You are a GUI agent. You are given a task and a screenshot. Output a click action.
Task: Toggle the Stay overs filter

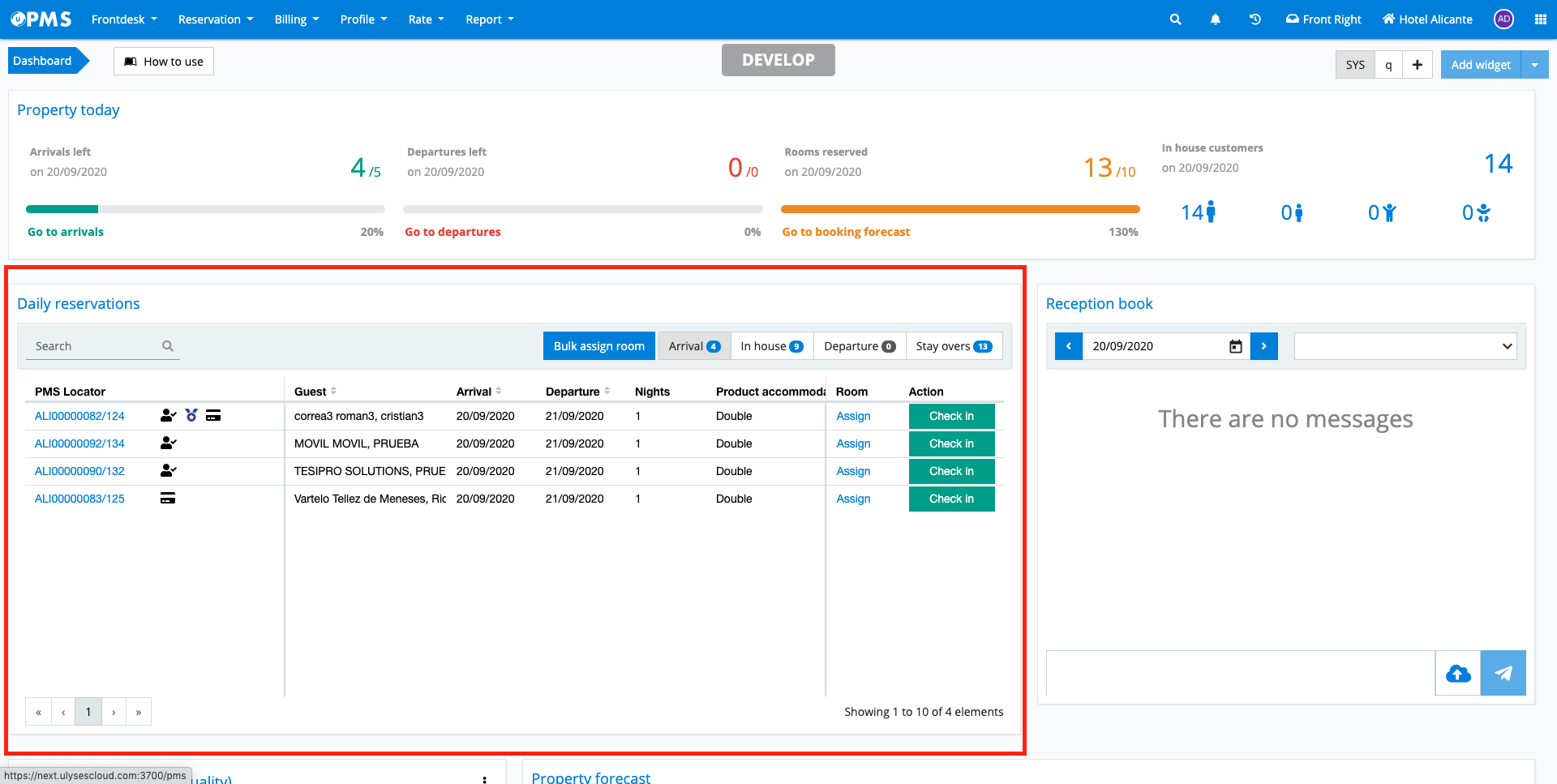(x=953, y=346)
